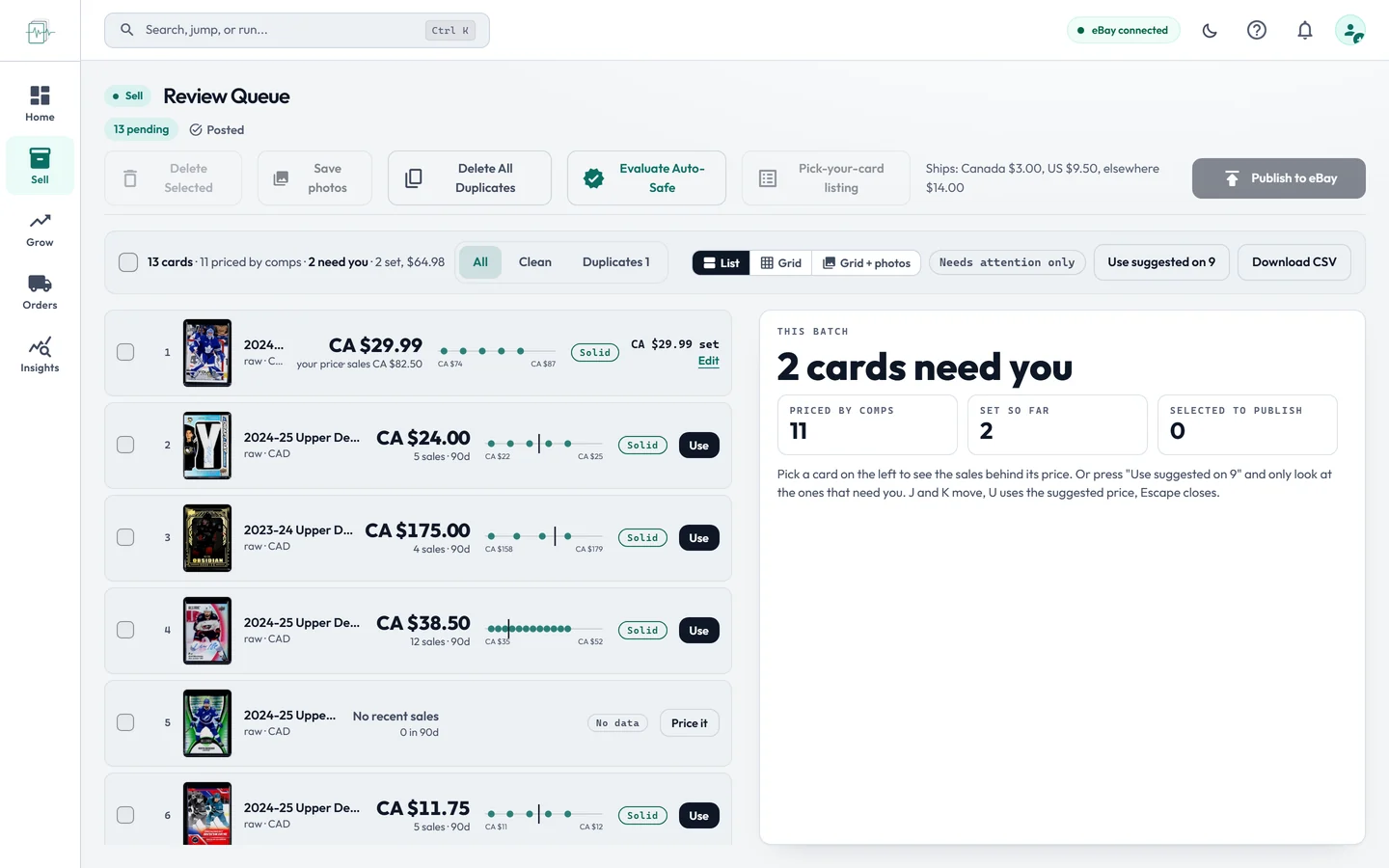This screenshot has width=1389, height=868.
Task: Go to the Sell sidebar section
Action: tap(40, 166)
